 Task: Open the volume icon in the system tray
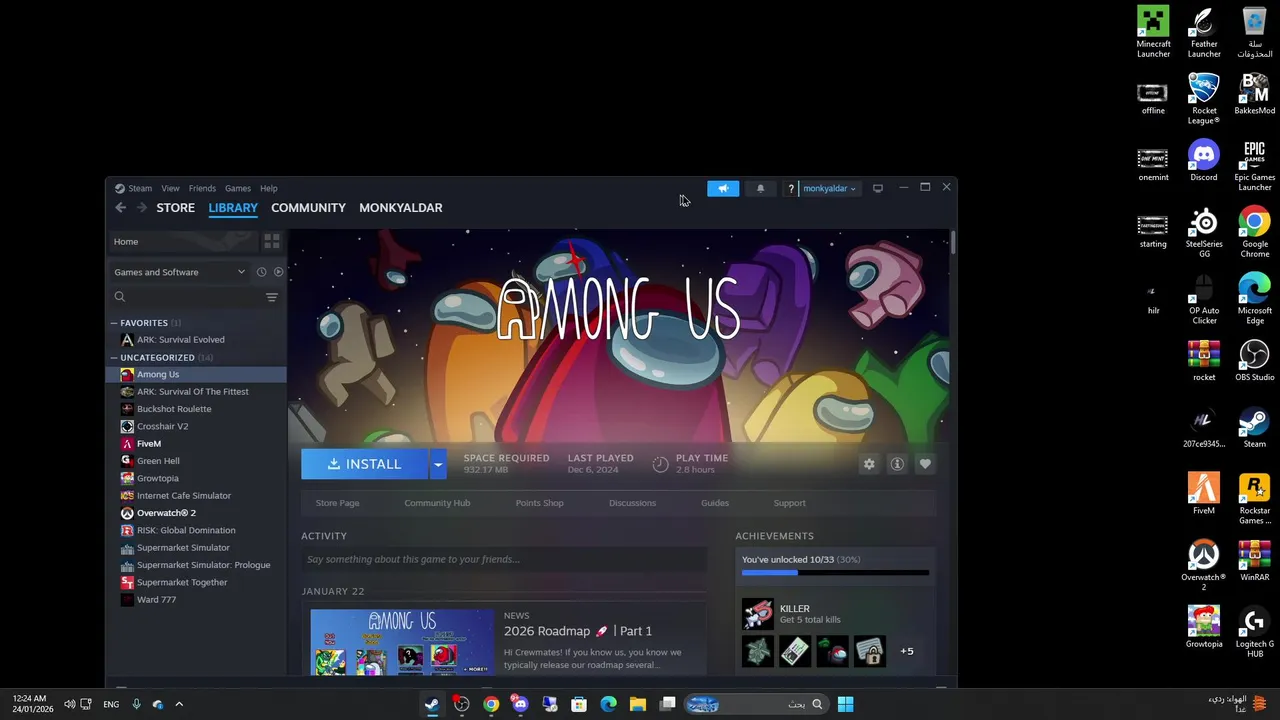(70, 704)
